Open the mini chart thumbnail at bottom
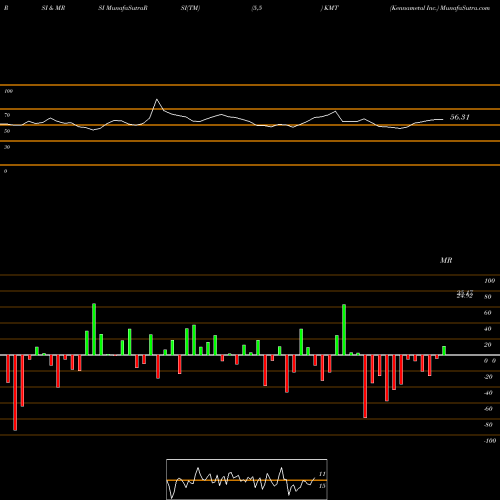The height and width of the screenshot is (500, 500). [247, 479]
